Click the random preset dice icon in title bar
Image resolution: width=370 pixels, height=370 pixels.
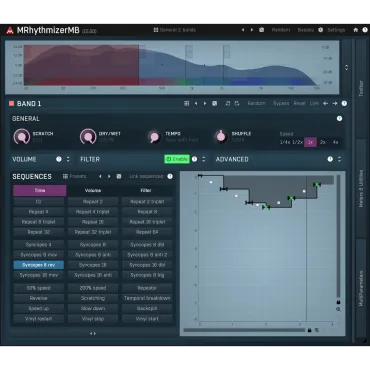point(262,30)
